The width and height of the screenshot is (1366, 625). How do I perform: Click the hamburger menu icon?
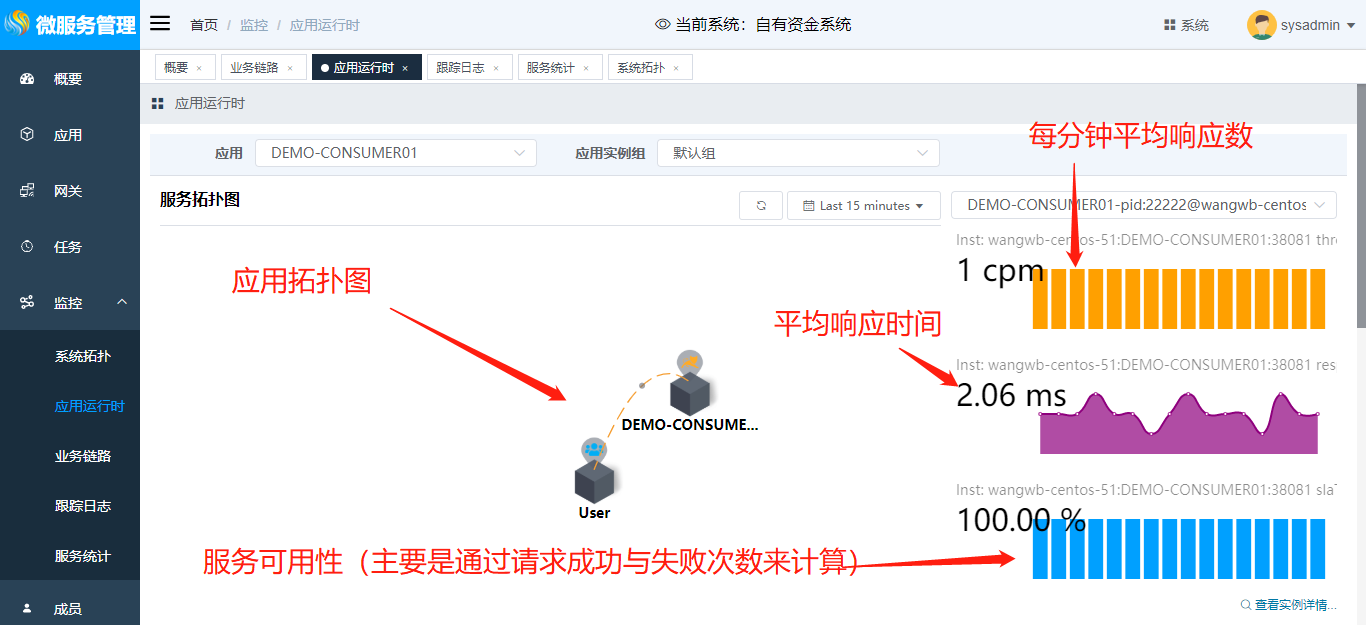[160, 24]
